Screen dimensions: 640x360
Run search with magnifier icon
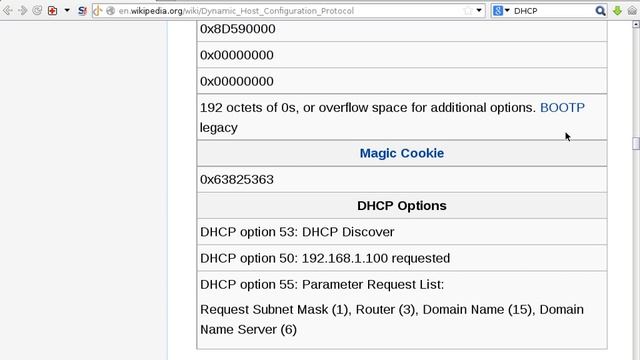tap(600, 11)
